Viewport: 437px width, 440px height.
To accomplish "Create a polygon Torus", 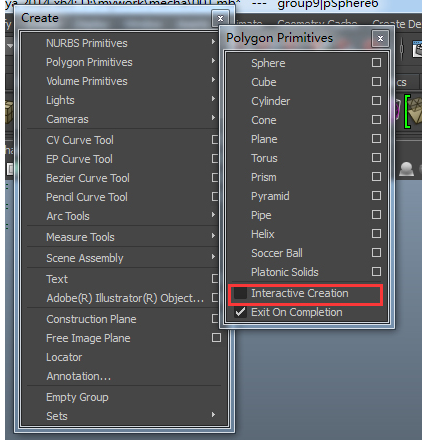I will (264, 158).
